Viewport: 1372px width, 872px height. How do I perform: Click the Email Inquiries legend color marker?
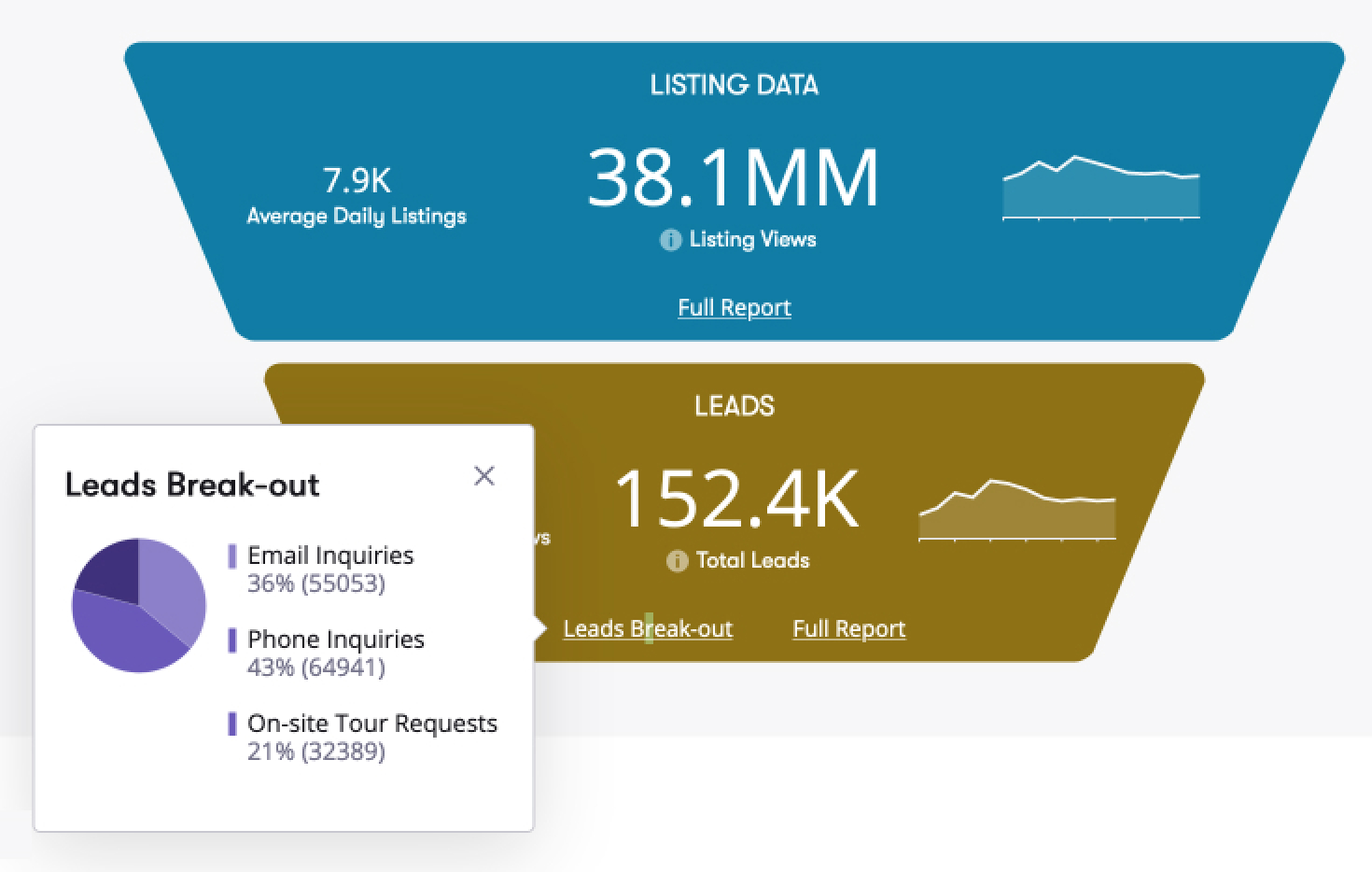232,556
